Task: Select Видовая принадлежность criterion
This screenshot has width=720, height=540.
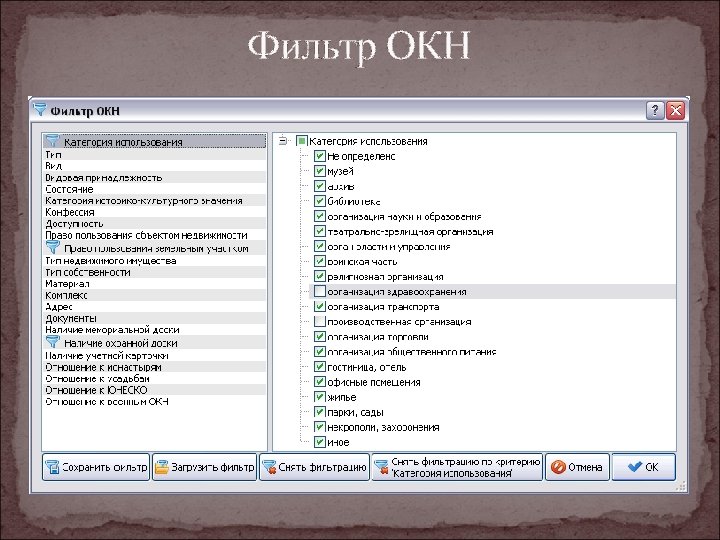Action: 154,177
